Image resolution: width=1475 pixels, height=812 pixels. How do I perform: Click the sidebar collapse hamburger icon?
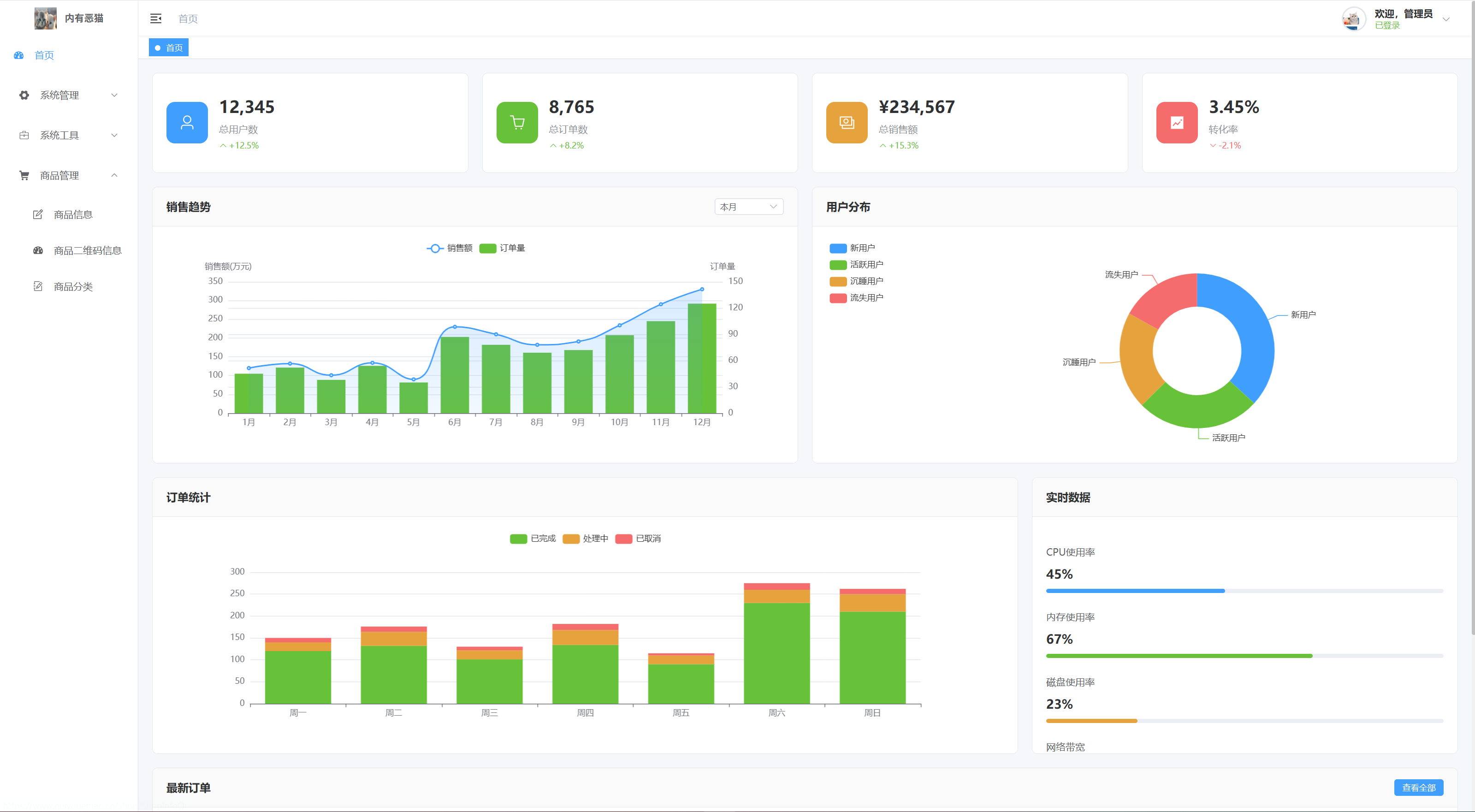156,19
